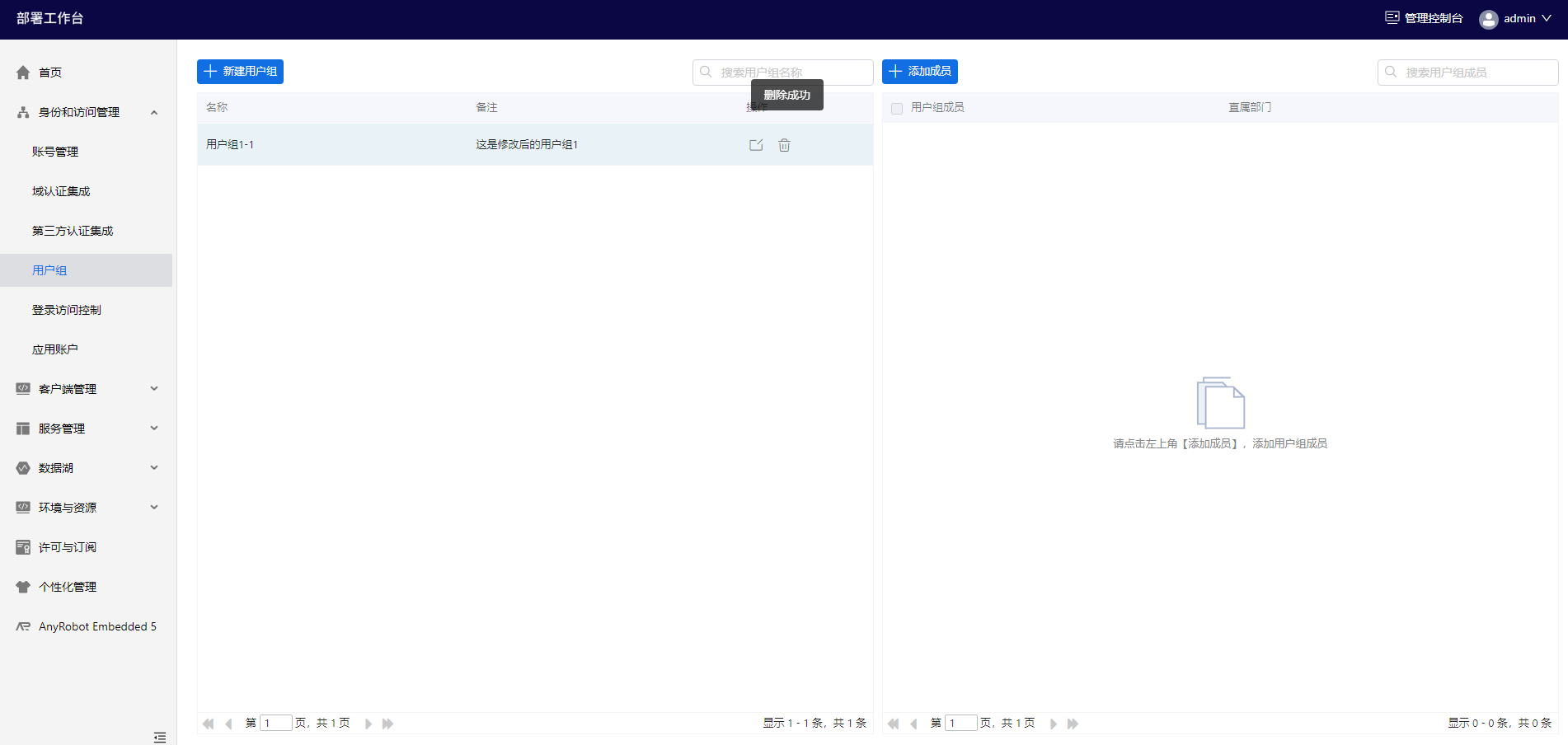Screen dimensions: 1568x745
Task: Go to next page of user group list
Action: pyautogui.click(x=369, y=724)
